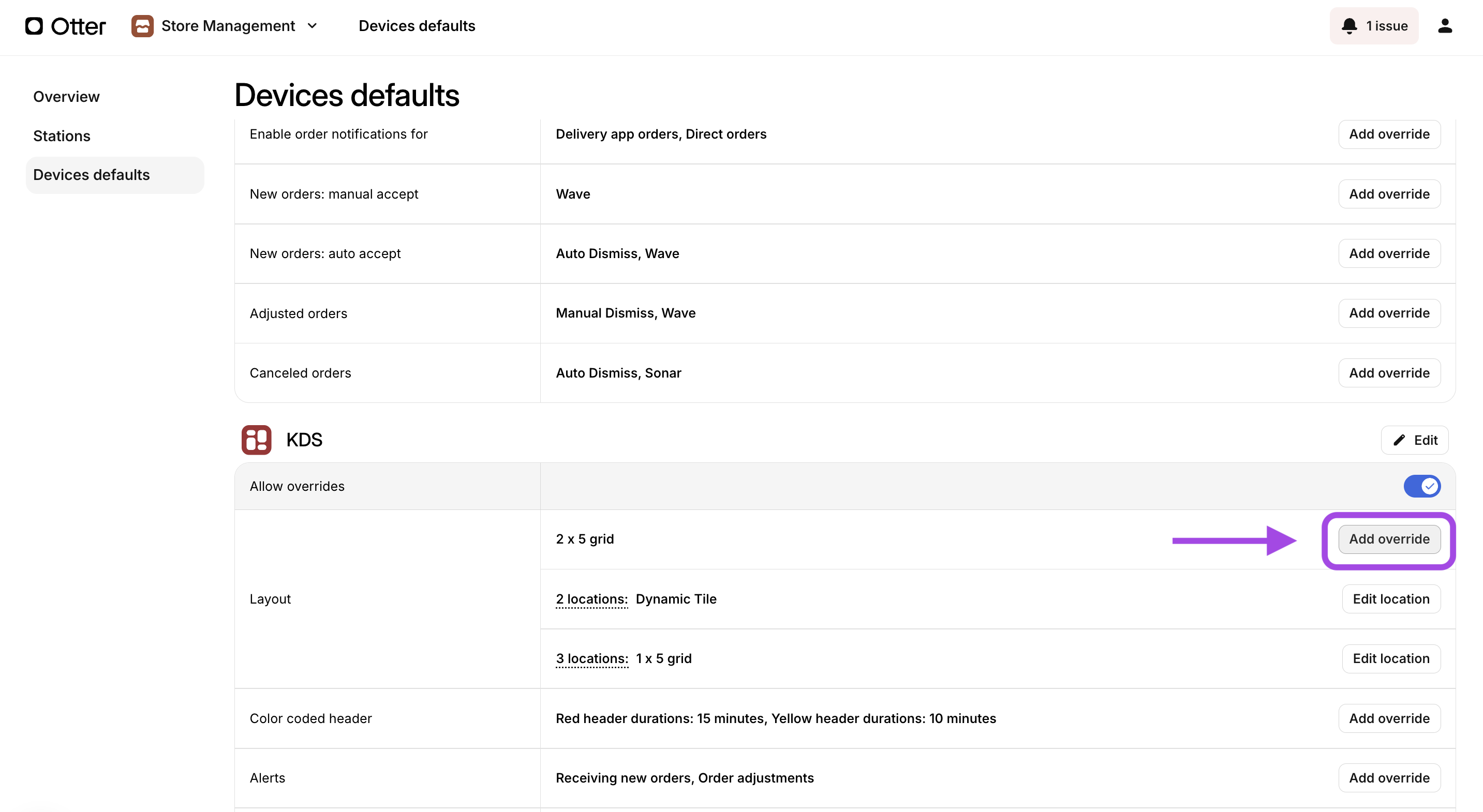Click the notification bell icon
This screenshot has width=1483, height=812.
click(1349, 26)
